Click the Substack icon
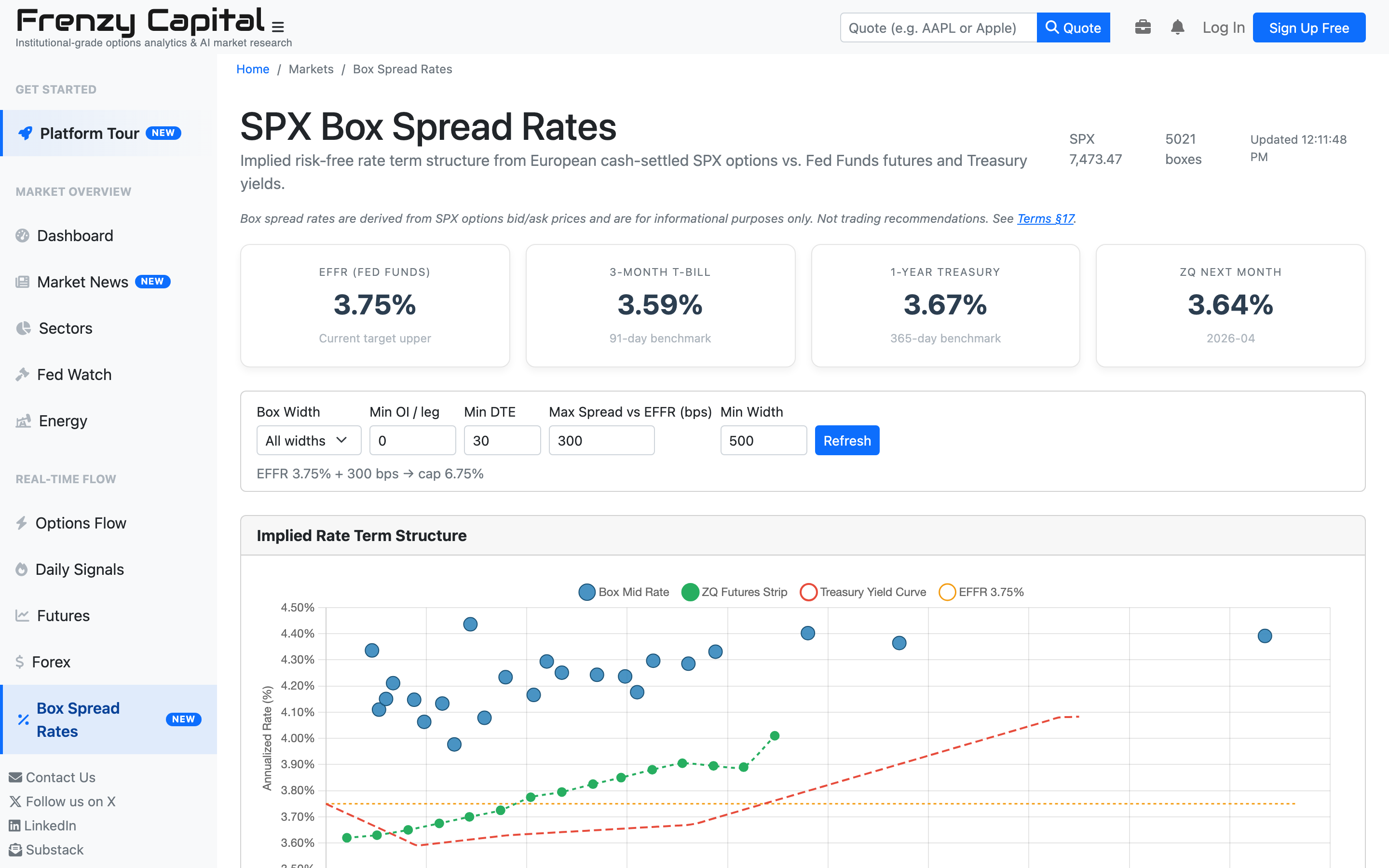The image size is (1389, 868). (x=15, y=850)
